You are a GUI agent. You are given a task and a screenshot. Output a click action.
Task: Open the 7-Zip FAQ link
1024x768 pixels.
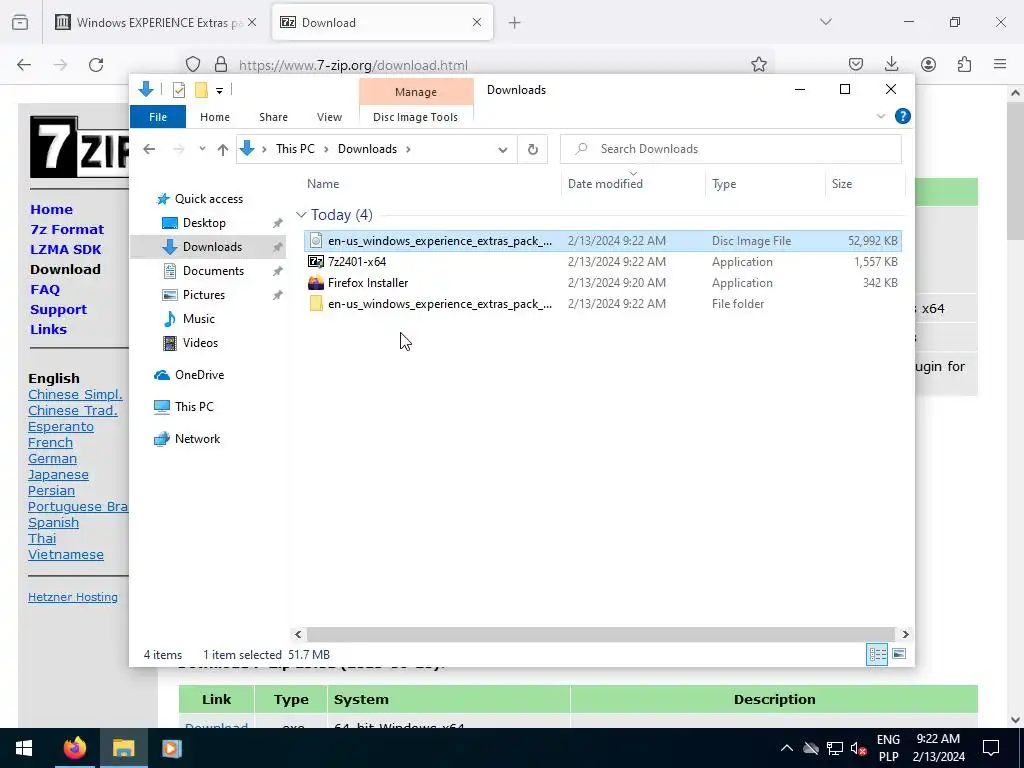tap(45, 289)
